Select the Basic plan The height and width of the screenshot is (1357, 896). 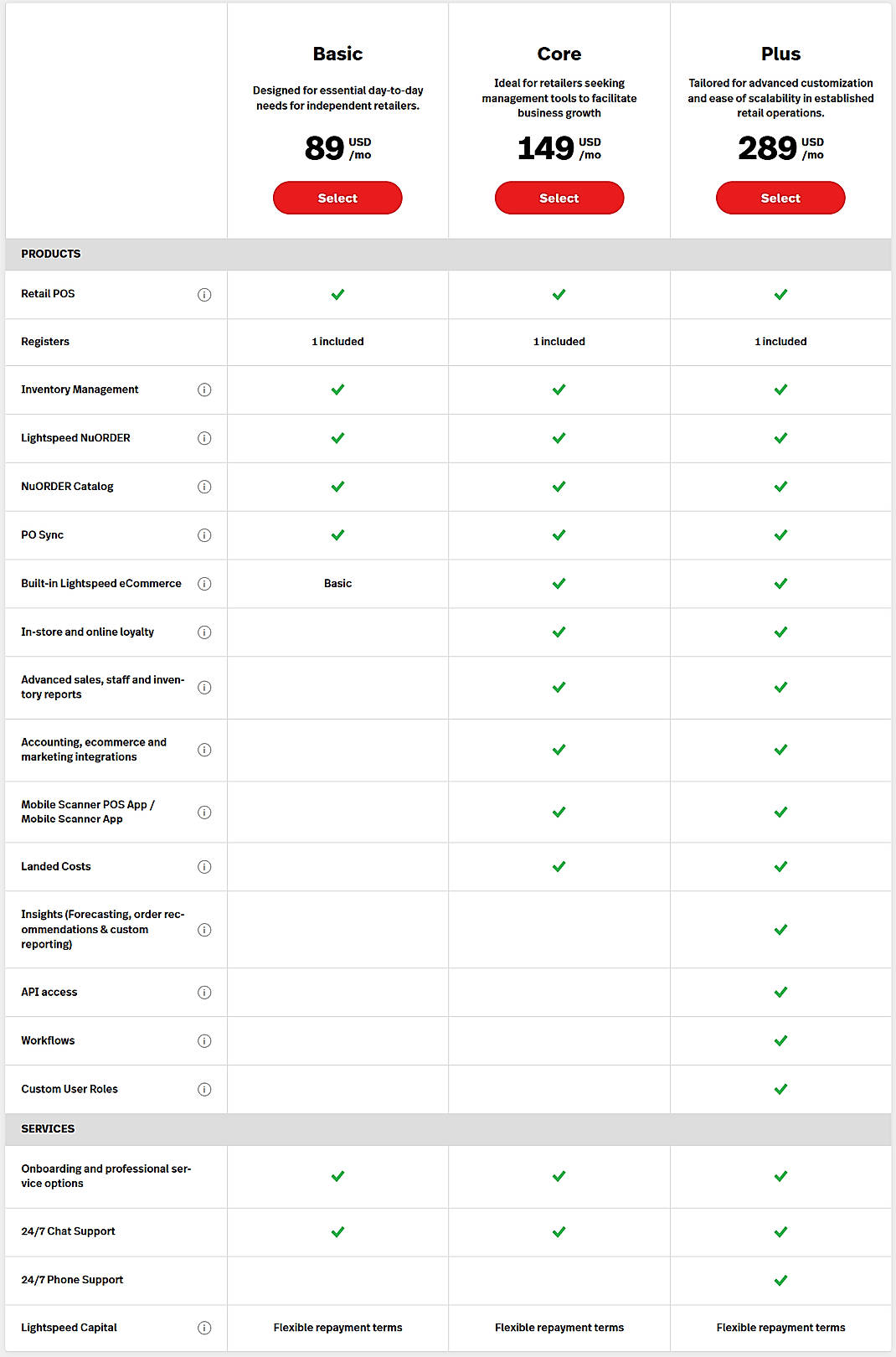337,198
